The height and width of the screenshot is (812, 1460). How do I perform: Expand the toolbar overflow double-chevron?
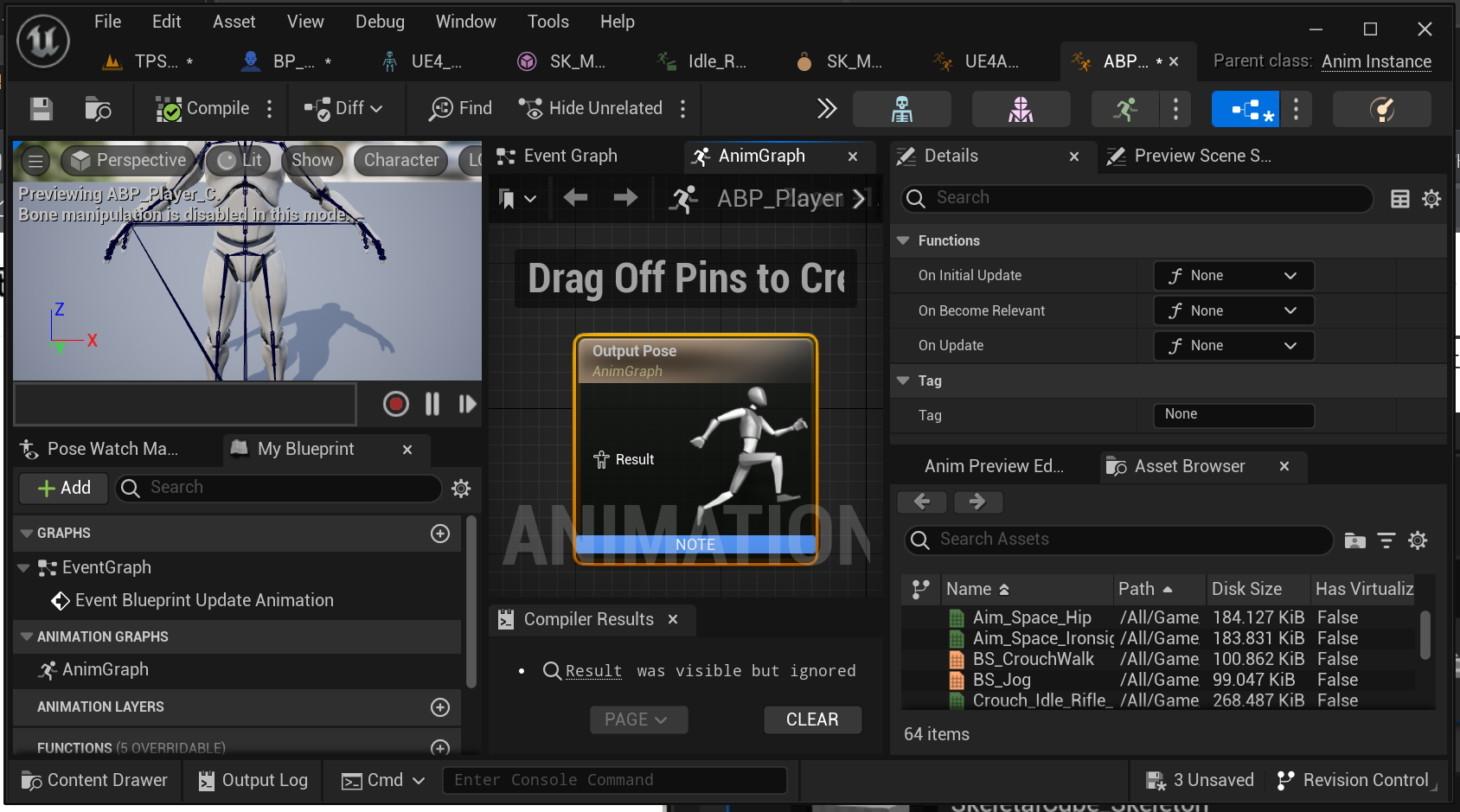[827, 109]
